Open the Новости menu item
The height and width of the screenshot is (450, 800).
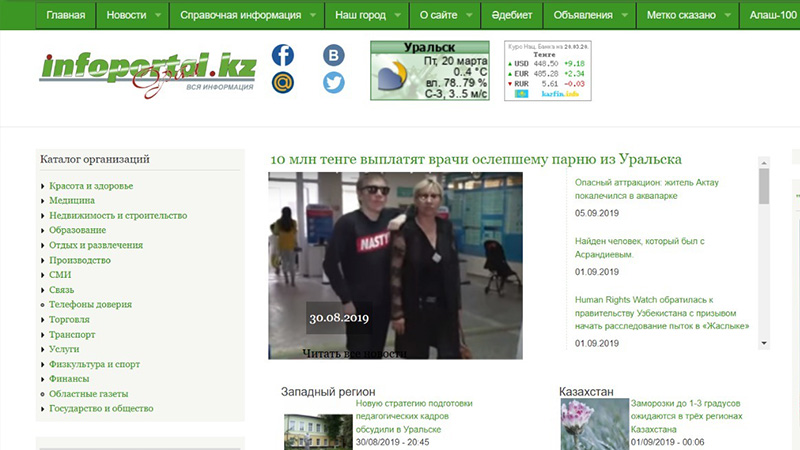click(x=127, y=15)
